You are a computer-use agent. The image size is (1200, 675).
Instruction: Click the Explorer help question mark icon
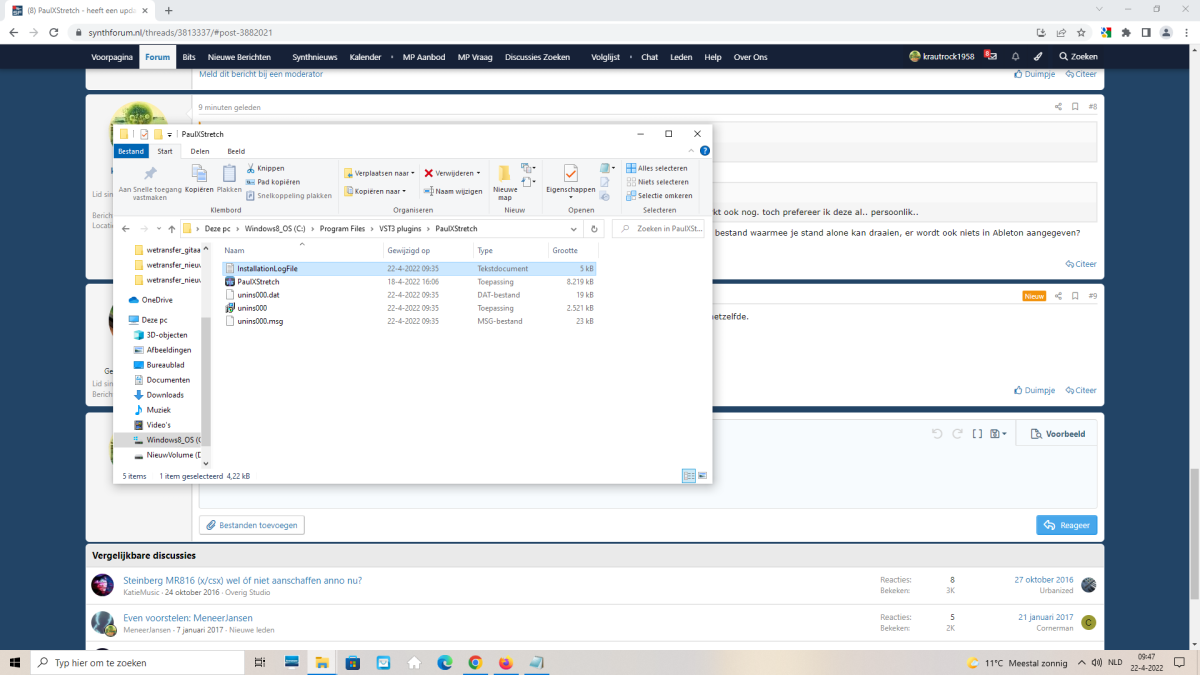coord(704,151)
